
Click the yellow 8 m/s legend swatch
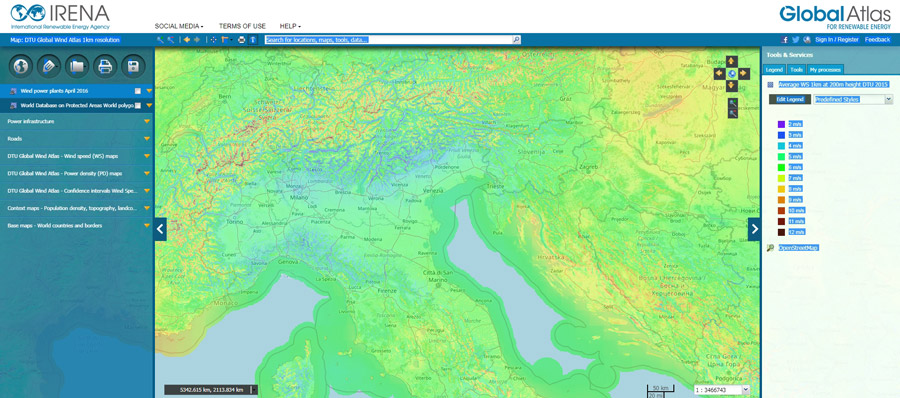point(781,189)
